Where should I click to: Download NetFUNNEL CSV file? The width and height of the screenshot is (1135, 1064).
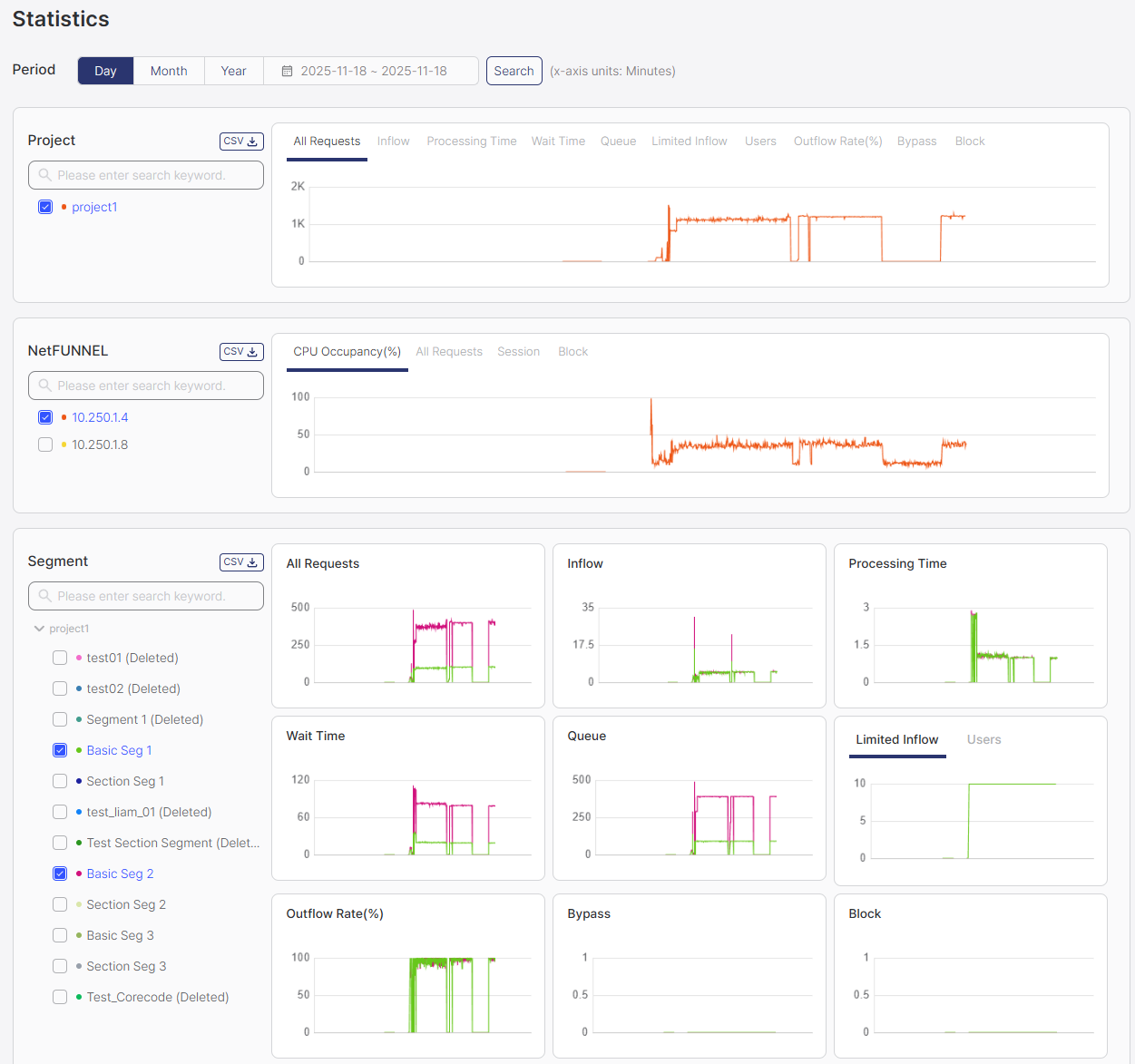[x=241, y=352]
